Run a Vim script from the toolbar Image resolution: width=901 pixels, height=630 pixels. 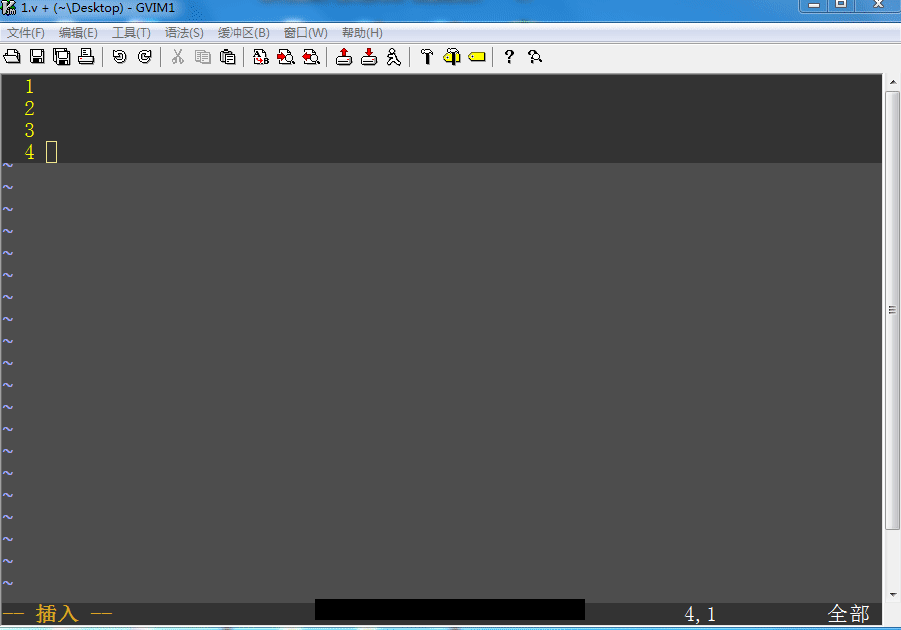click(393, 56)
